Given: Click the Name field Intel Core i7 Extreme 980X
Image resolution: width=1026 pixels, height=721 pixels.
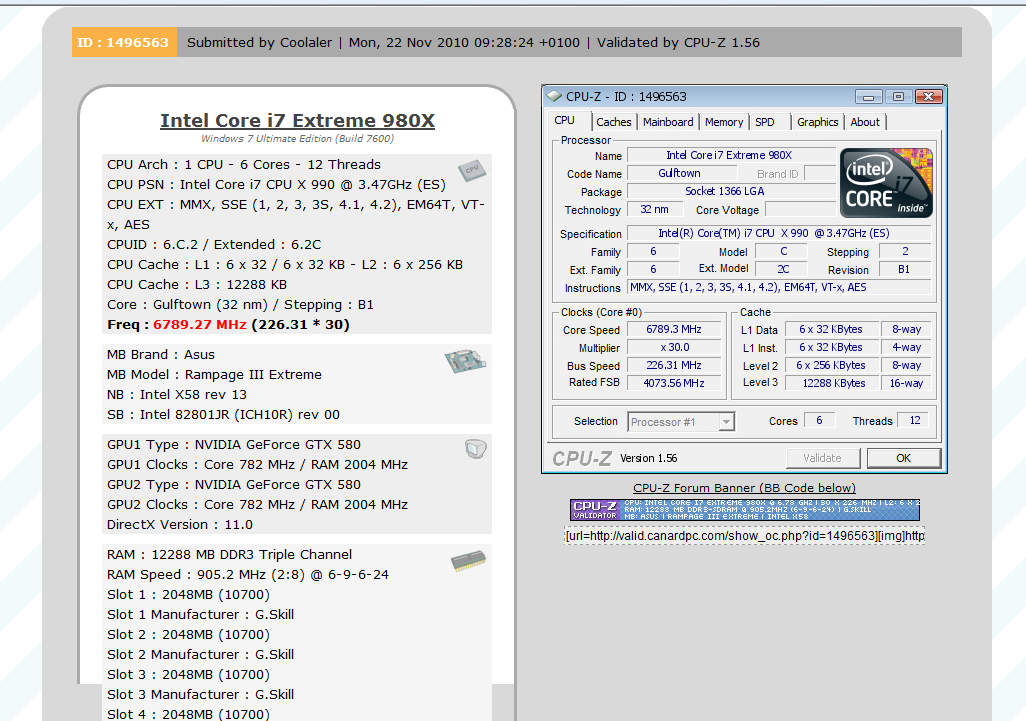Looking at the screenshot, I should point(730,155).
